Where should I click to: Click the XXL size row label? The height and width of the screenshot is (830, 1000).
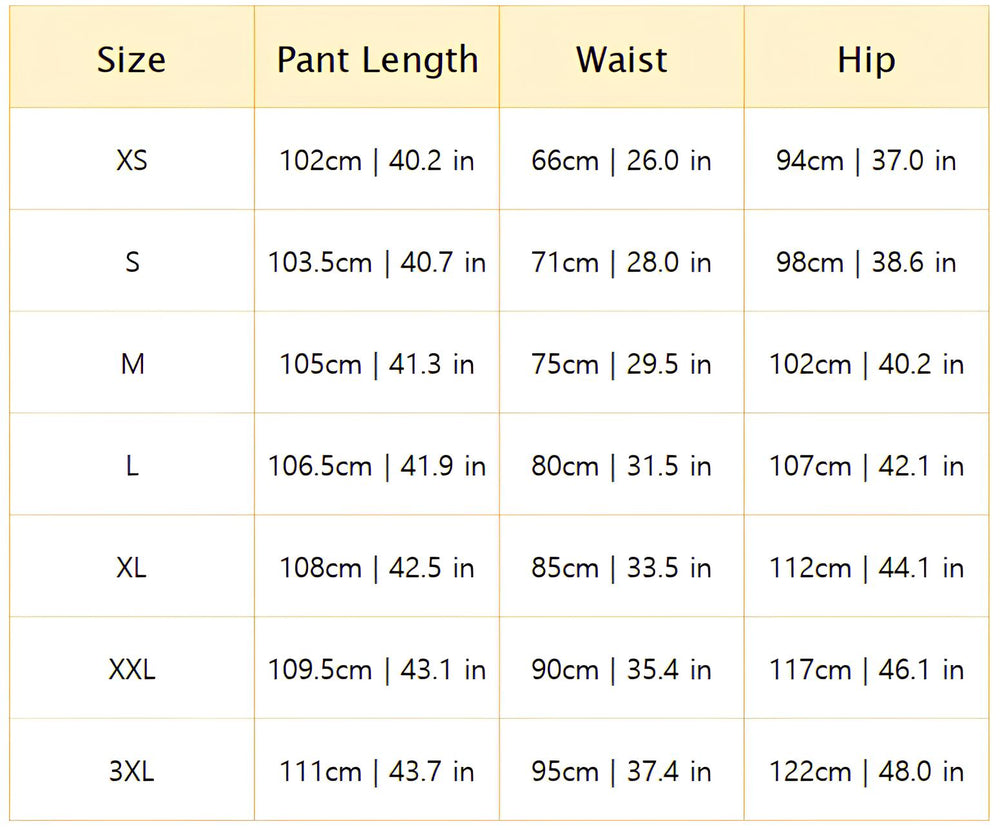click(132, 669)
